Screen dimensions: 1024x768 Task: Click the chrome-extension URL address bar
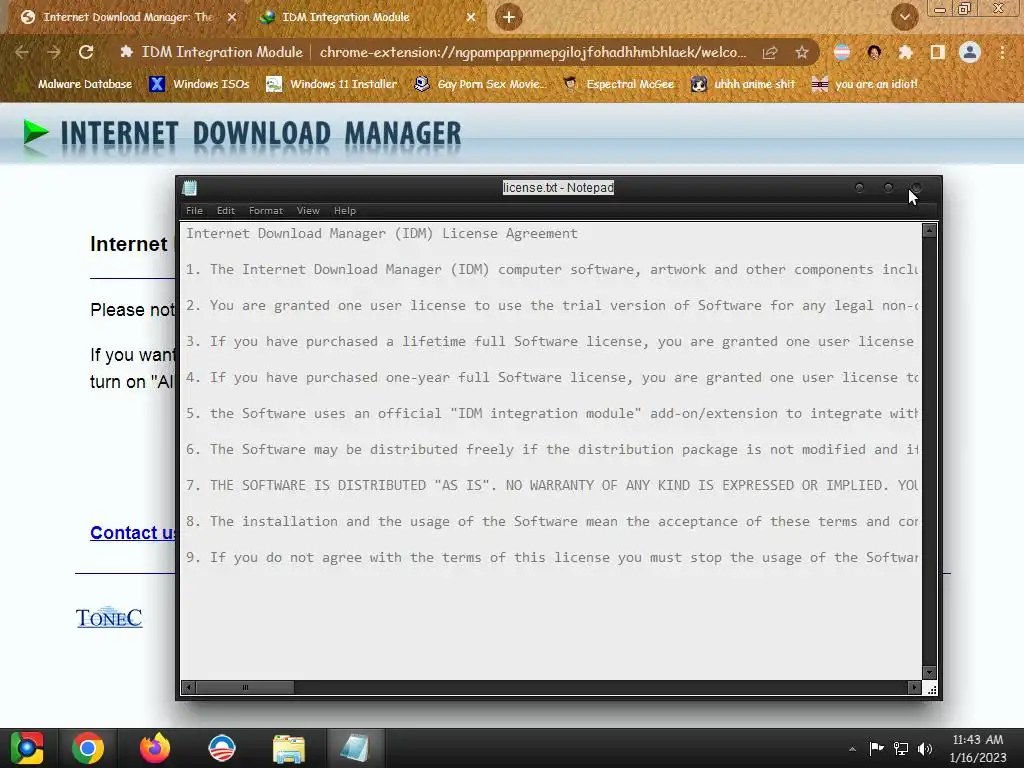532,52
